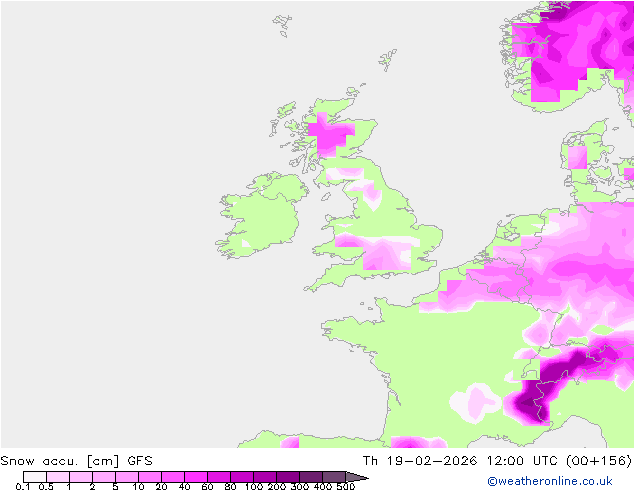
Task: Click the 300–400 cm legend swatch
Action: point(311,477)
